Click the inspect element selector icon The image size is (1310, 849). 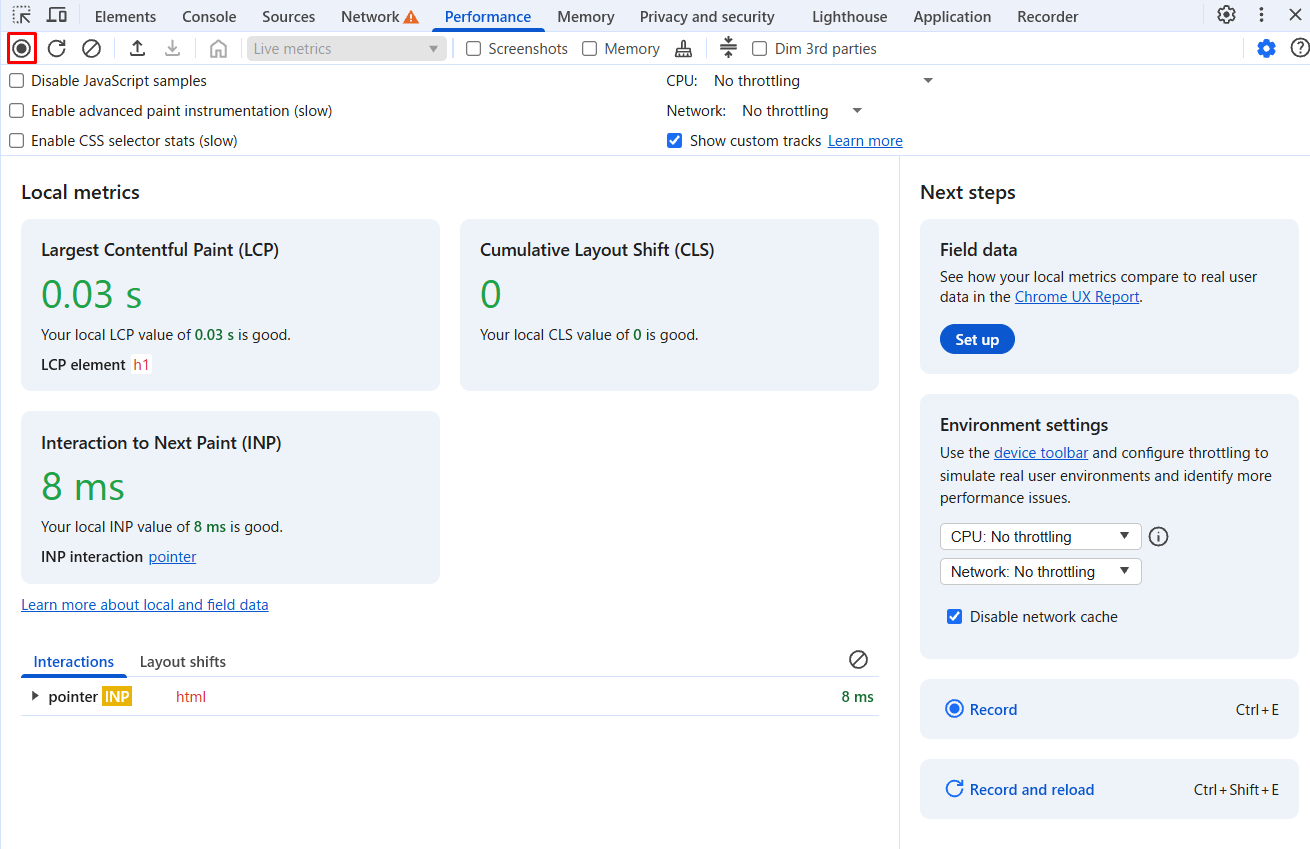[x=21, y=16]
